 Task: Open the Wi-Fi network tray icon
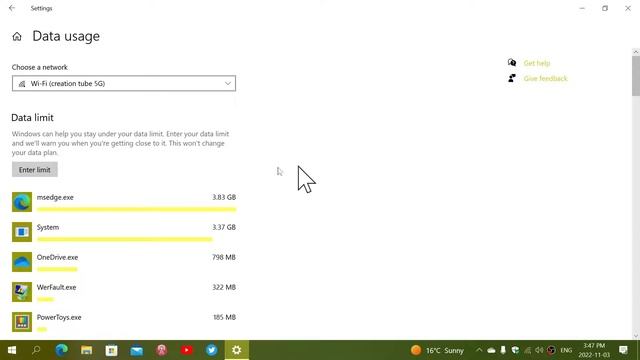coord(527,350)
